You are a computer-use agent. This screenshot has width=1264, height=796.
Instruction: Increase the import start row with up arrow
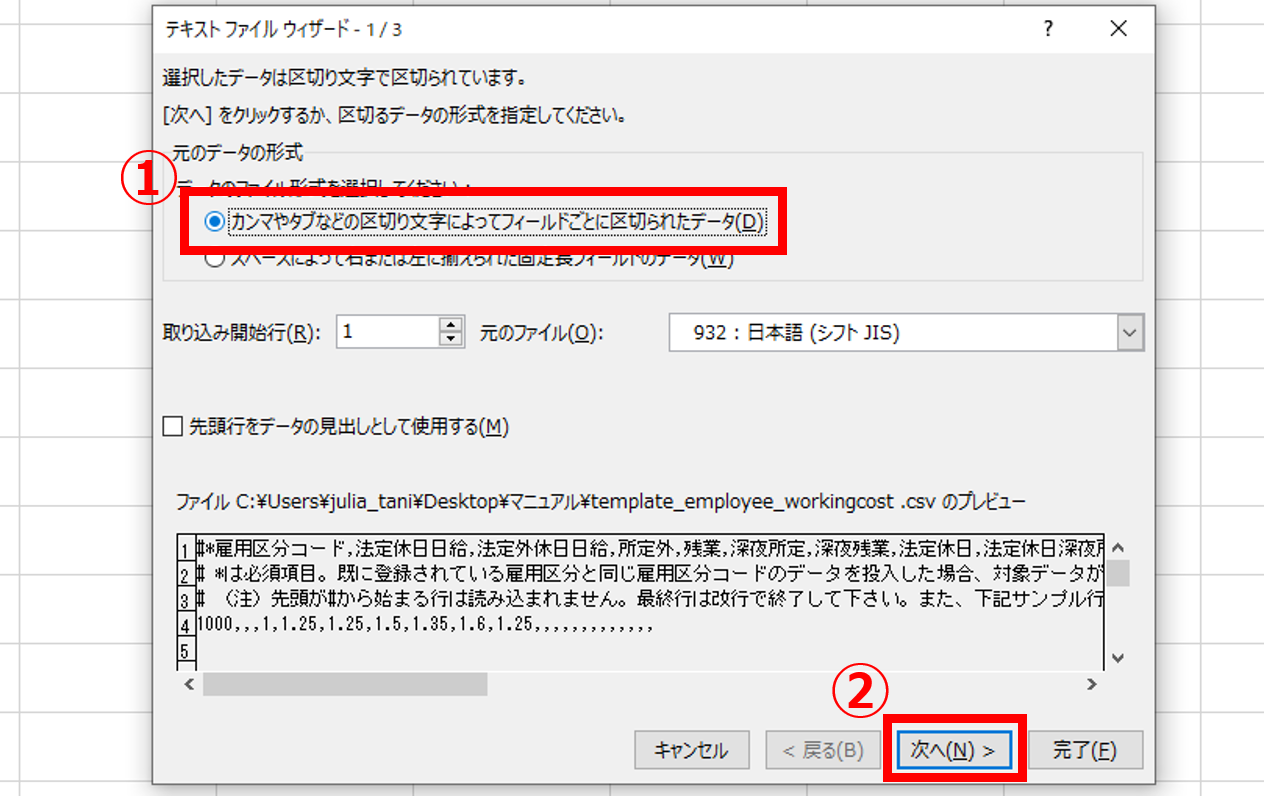[453, 324]
